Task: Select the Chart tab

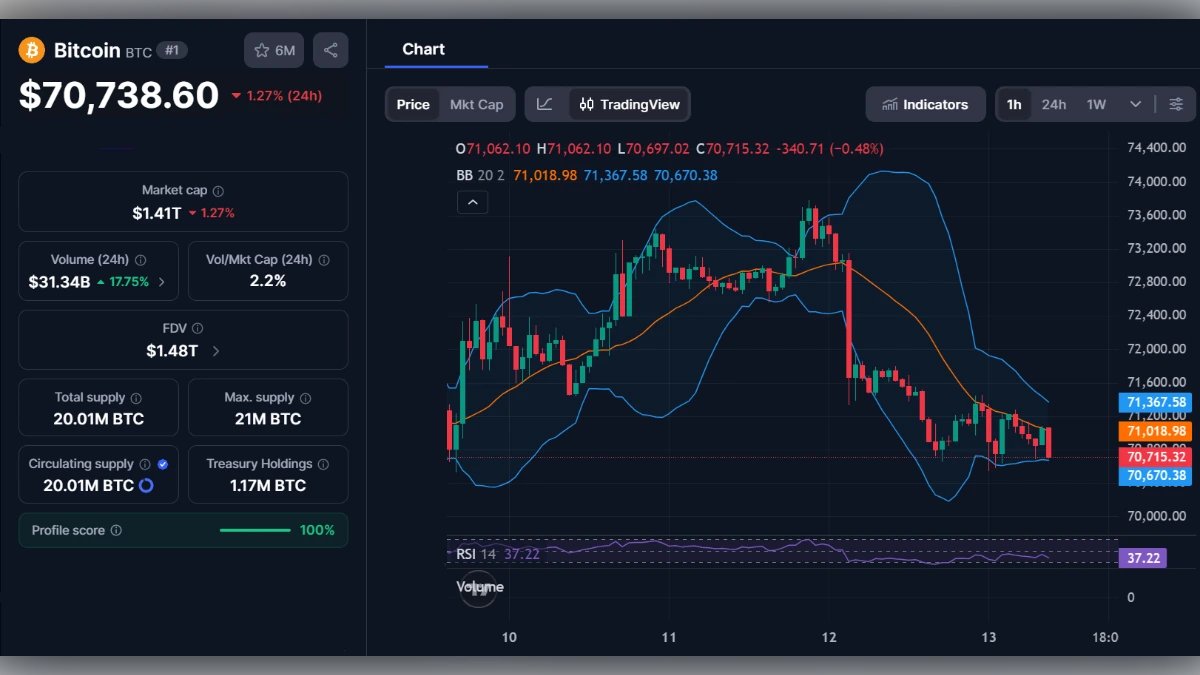Action: pos(423,49)
